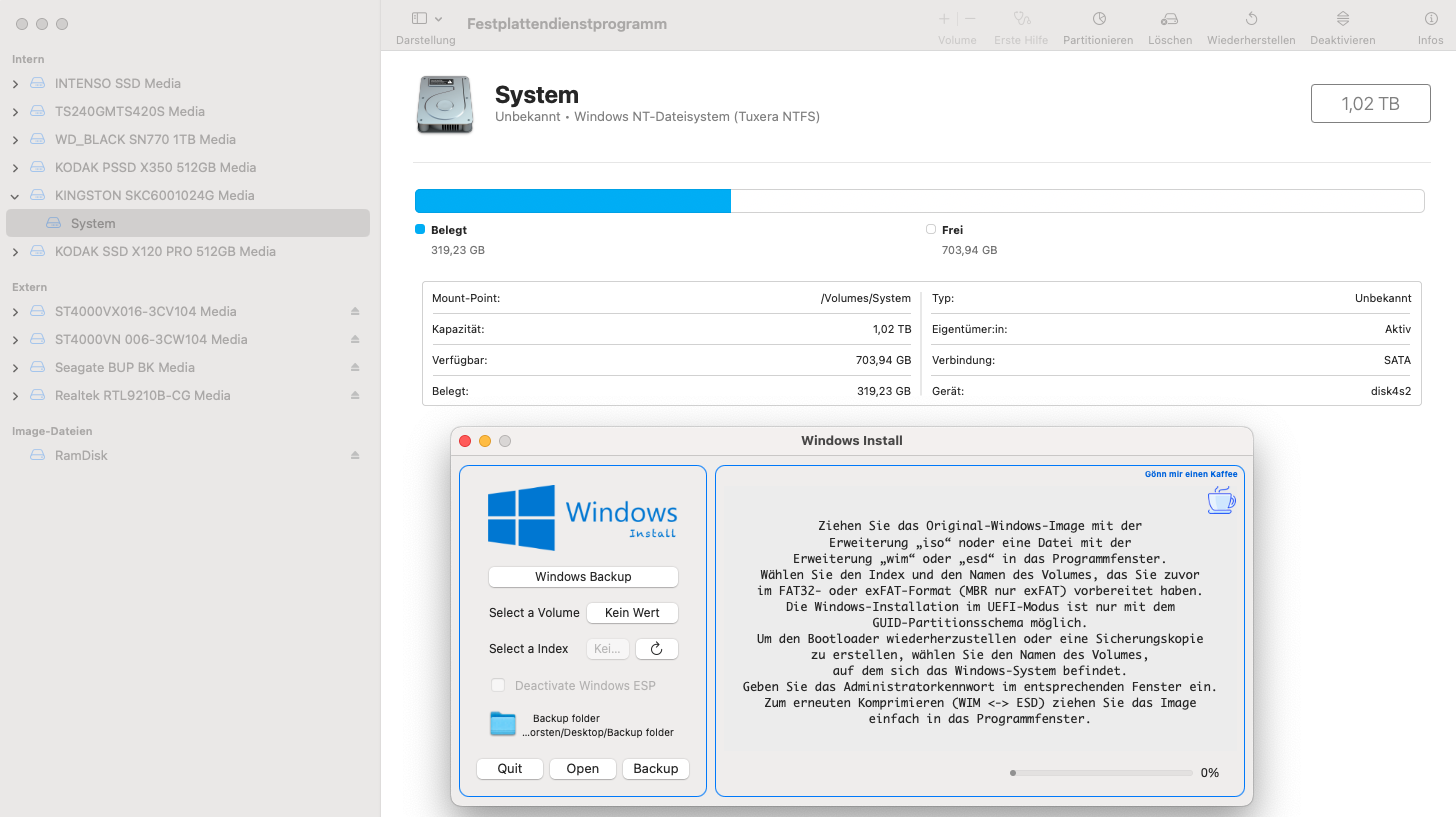Screen dimensions: 1456x817
Task: Select the System volume in sidebar
Action: click(x=188, y=223)
